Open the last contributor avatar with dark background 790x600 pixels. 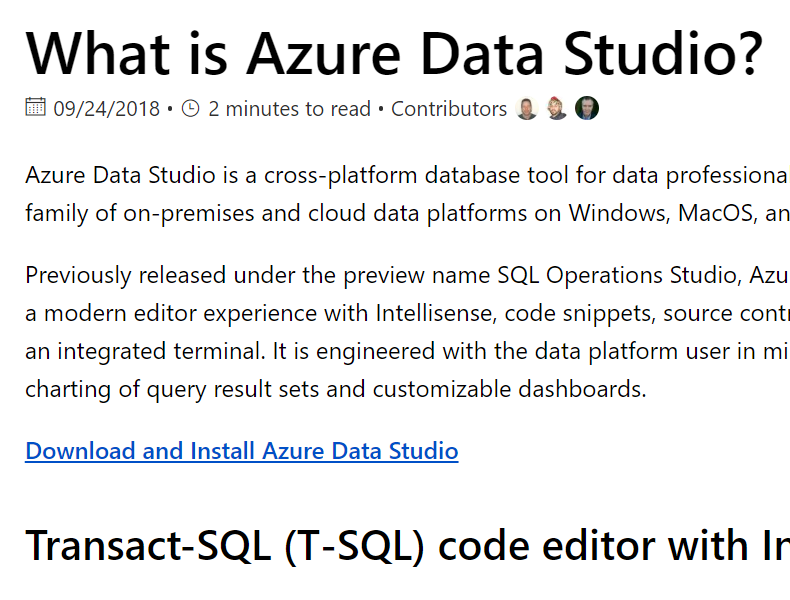[587, 109]
